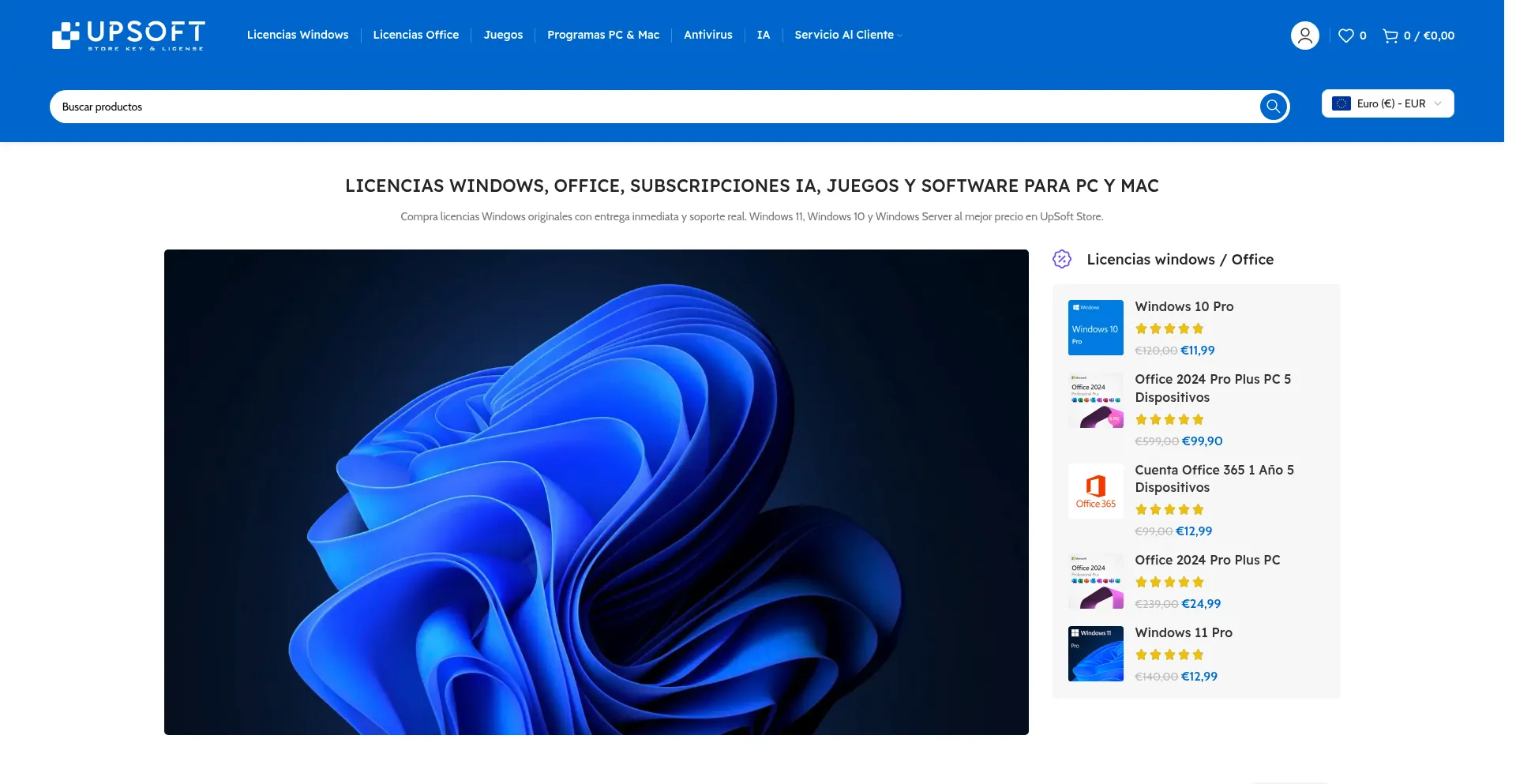Click the wishlist counter 0
The width and height of the screenshot is (1516, 784).
pos(1363,36)
